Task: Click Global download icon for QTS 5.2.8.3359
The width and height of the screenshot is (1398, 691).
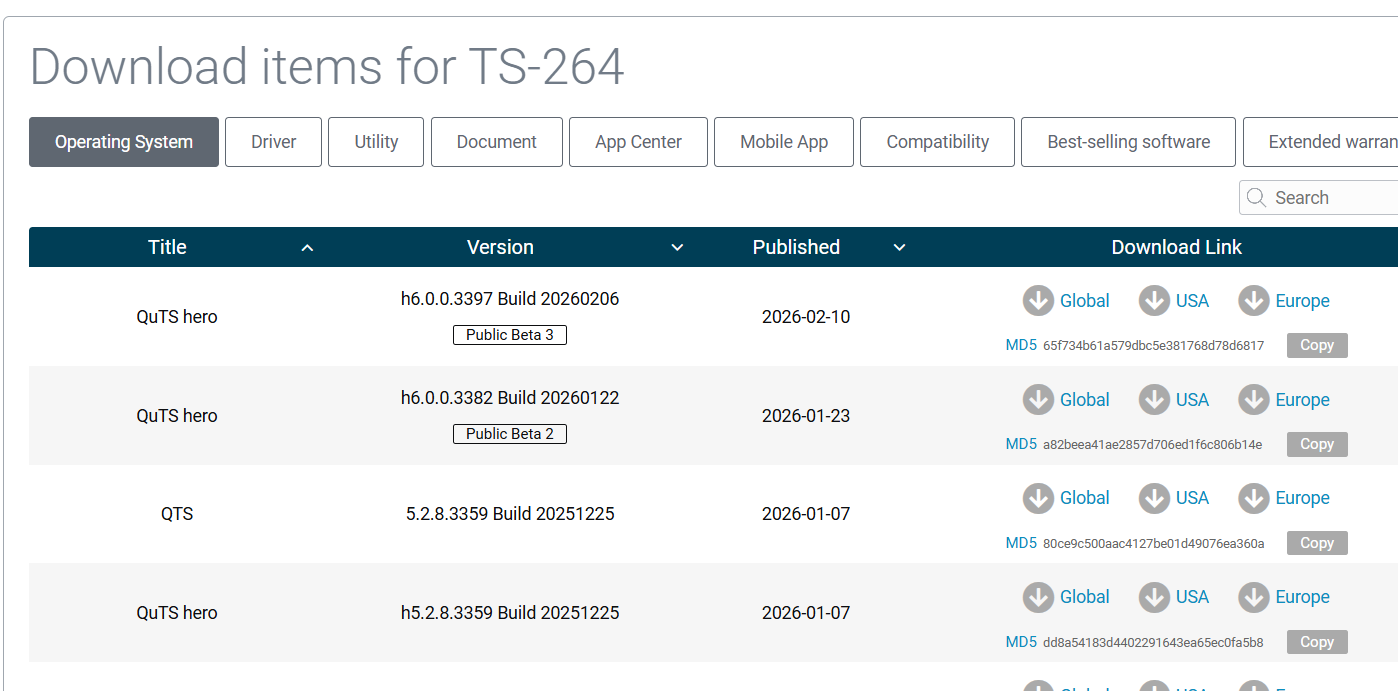Action: pos(1038,498)
